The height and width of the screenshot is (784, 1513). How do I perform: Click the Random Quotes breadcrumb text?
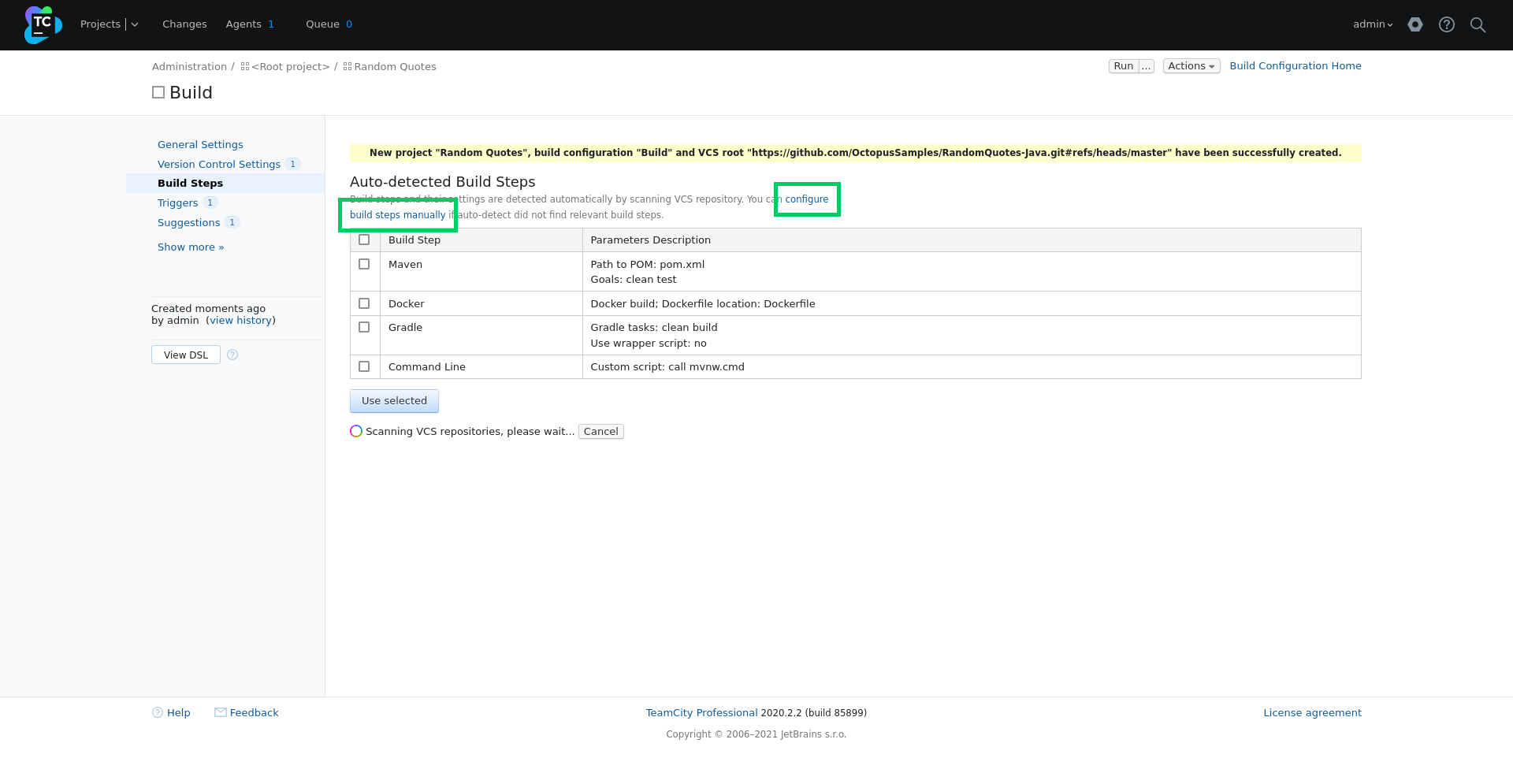395,67
